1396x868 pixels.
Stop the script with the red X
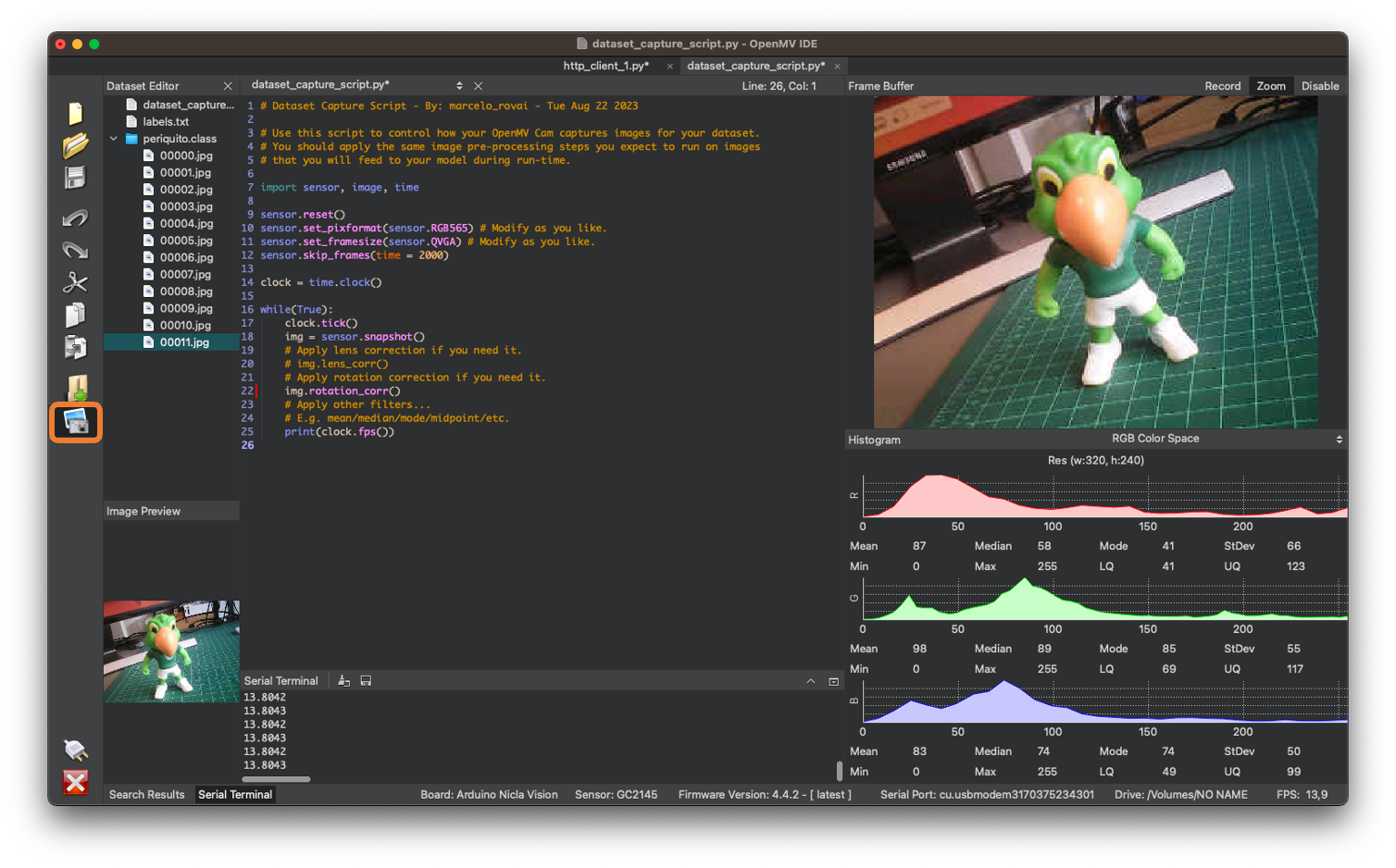[x=75, y=782]
